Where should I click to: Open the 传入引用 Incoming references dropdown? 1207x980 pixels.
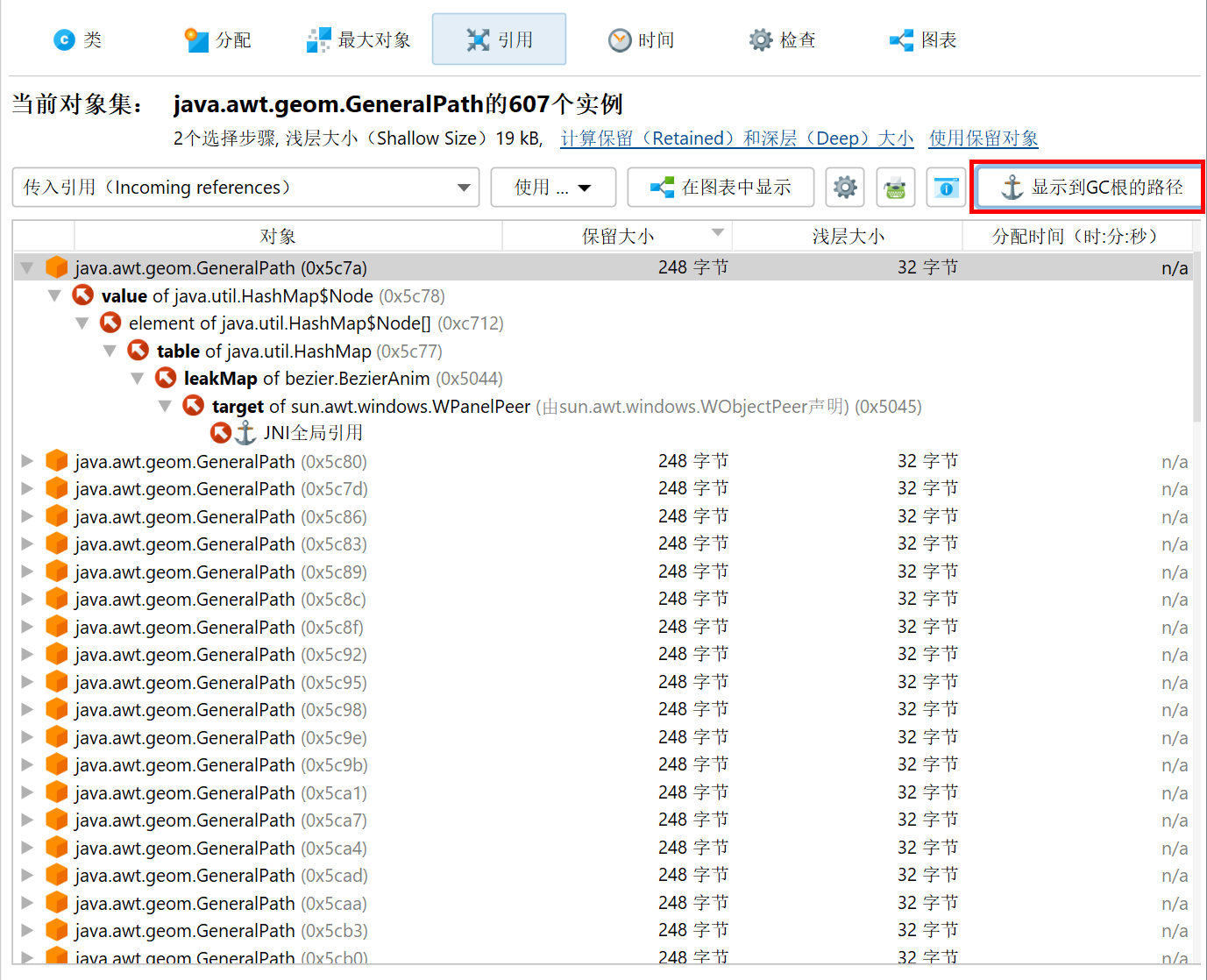click(245, 188)
